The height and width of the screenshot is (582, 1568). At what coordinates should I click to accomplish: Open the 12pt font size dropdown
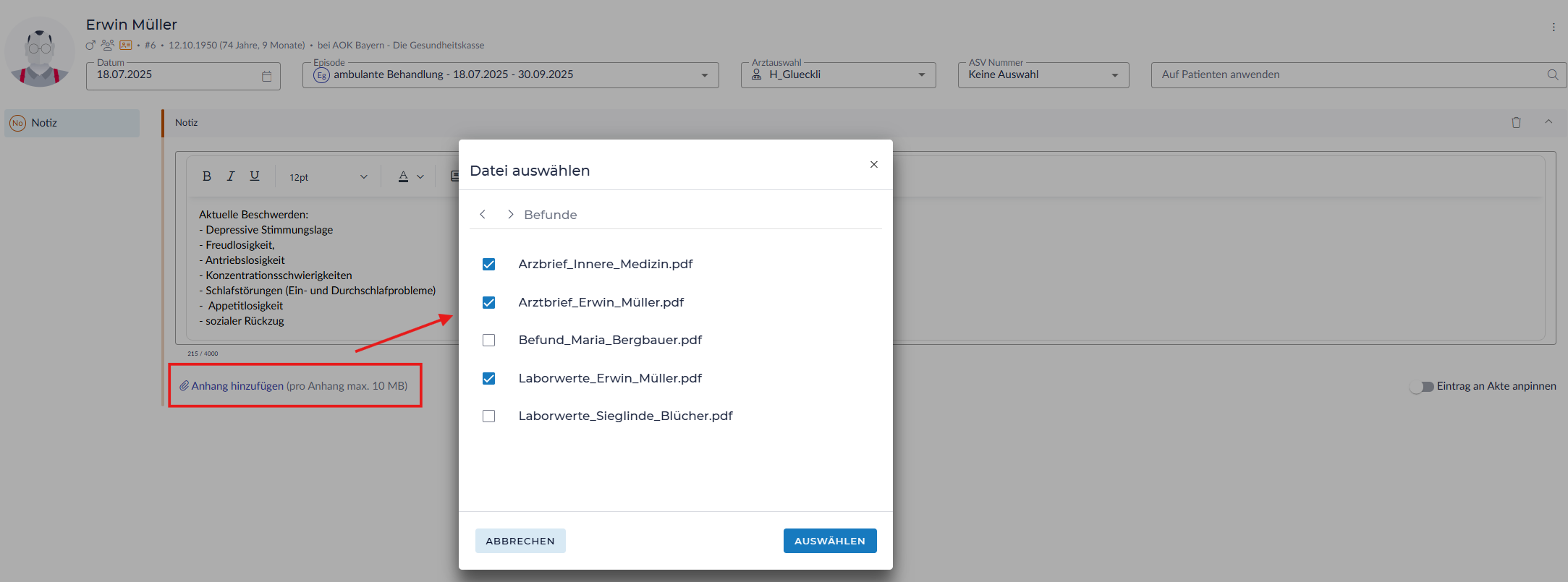click(329, 177)
